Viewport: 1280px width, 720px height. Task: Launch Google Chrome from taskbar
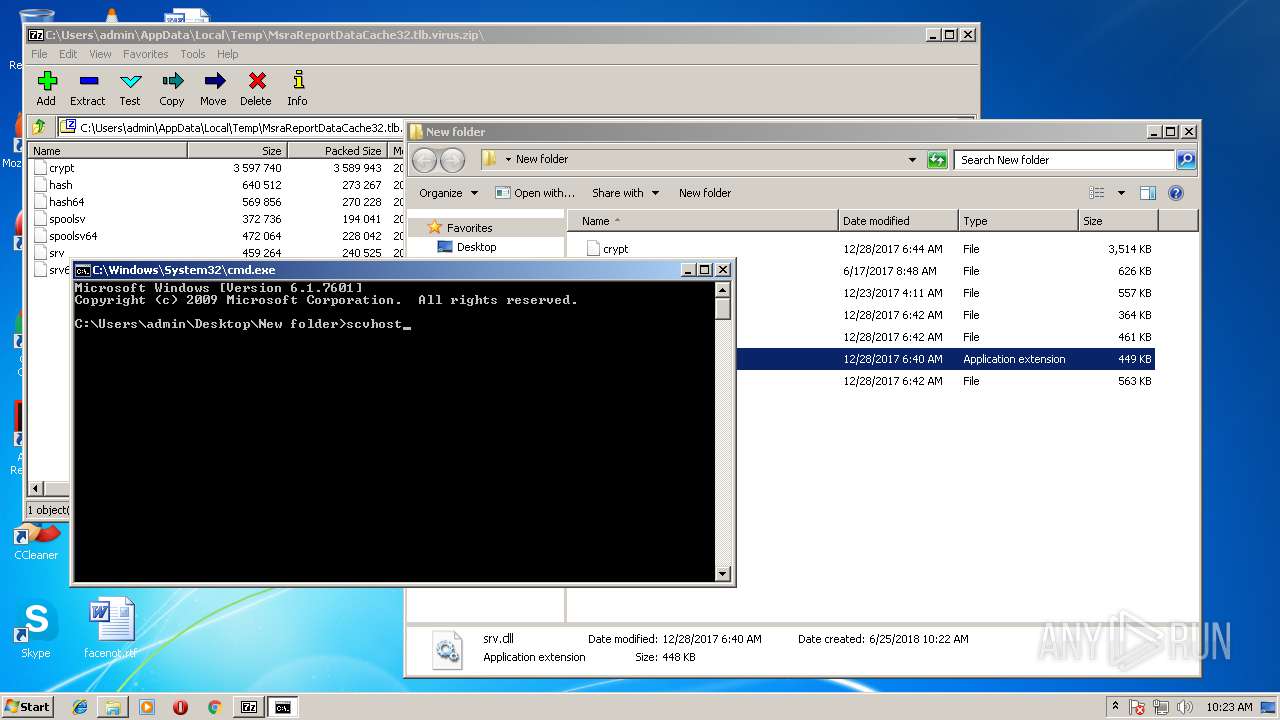pyautogui.click(x=214, y=707)
